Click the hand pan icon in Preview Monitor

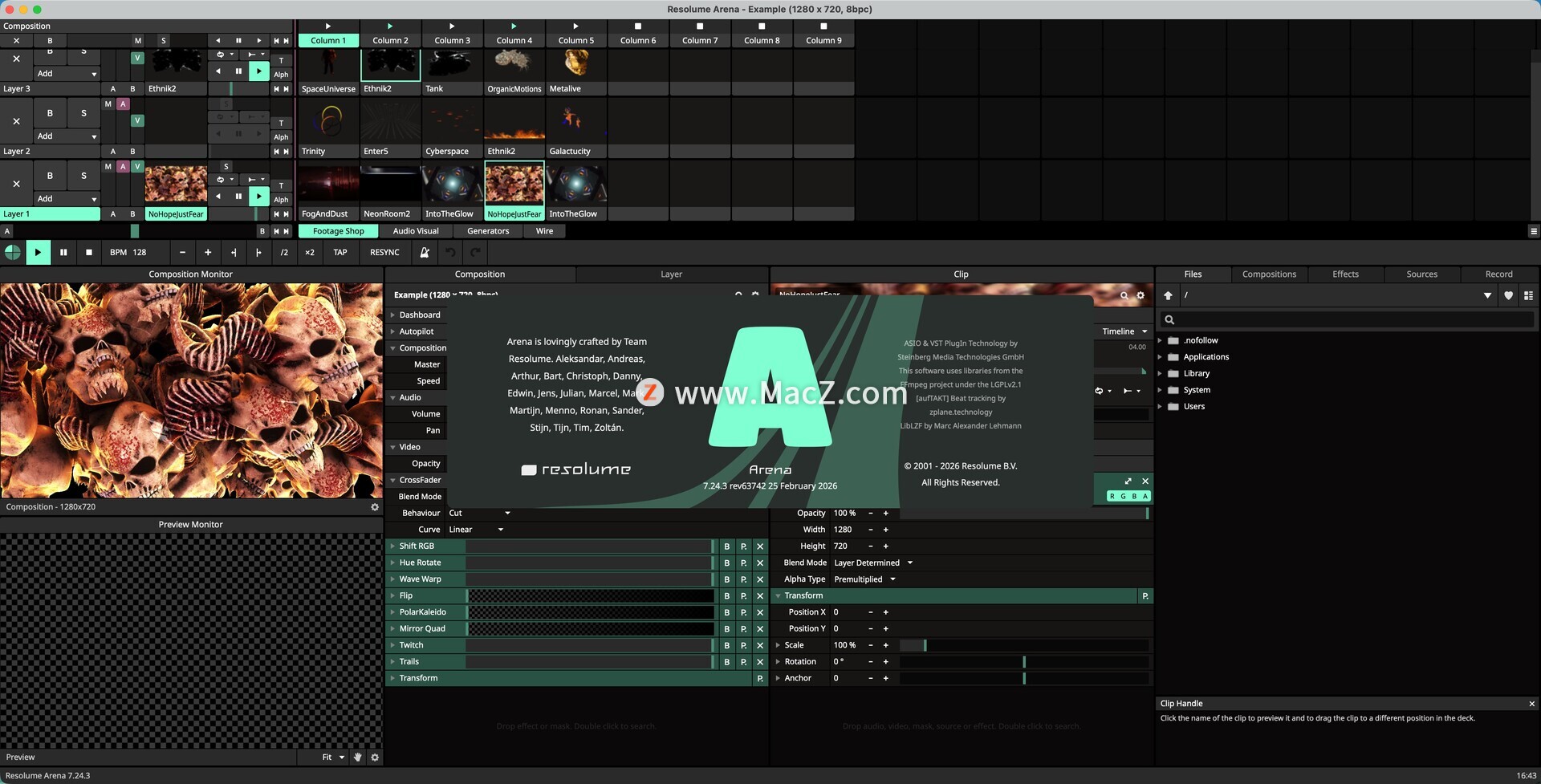358,758
